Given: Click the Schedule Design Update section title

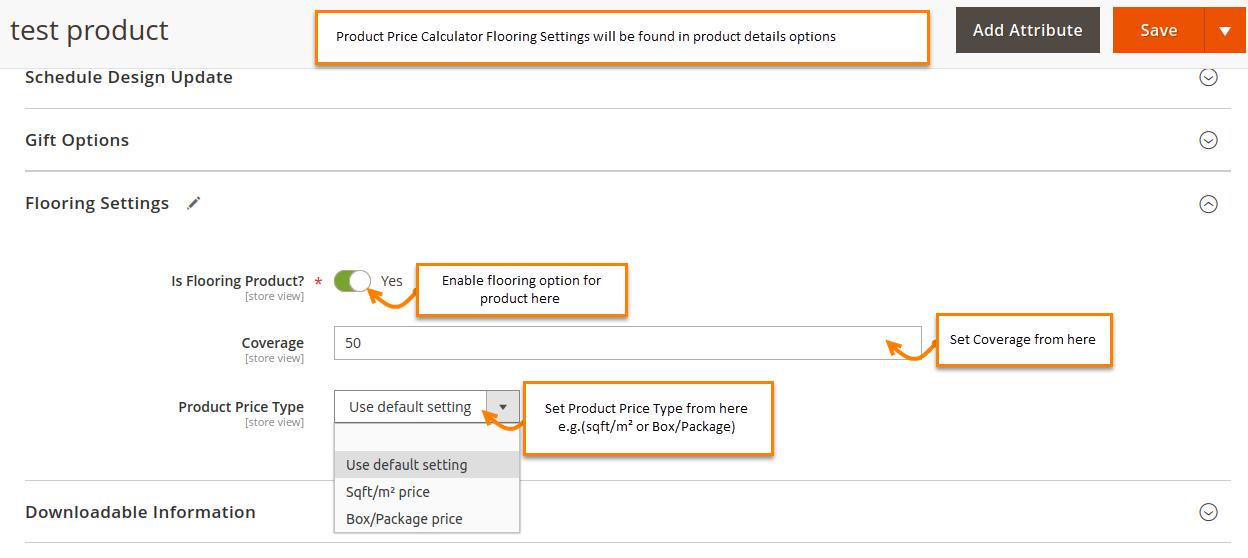Looking at the screenshot, I should coord(129,77).
